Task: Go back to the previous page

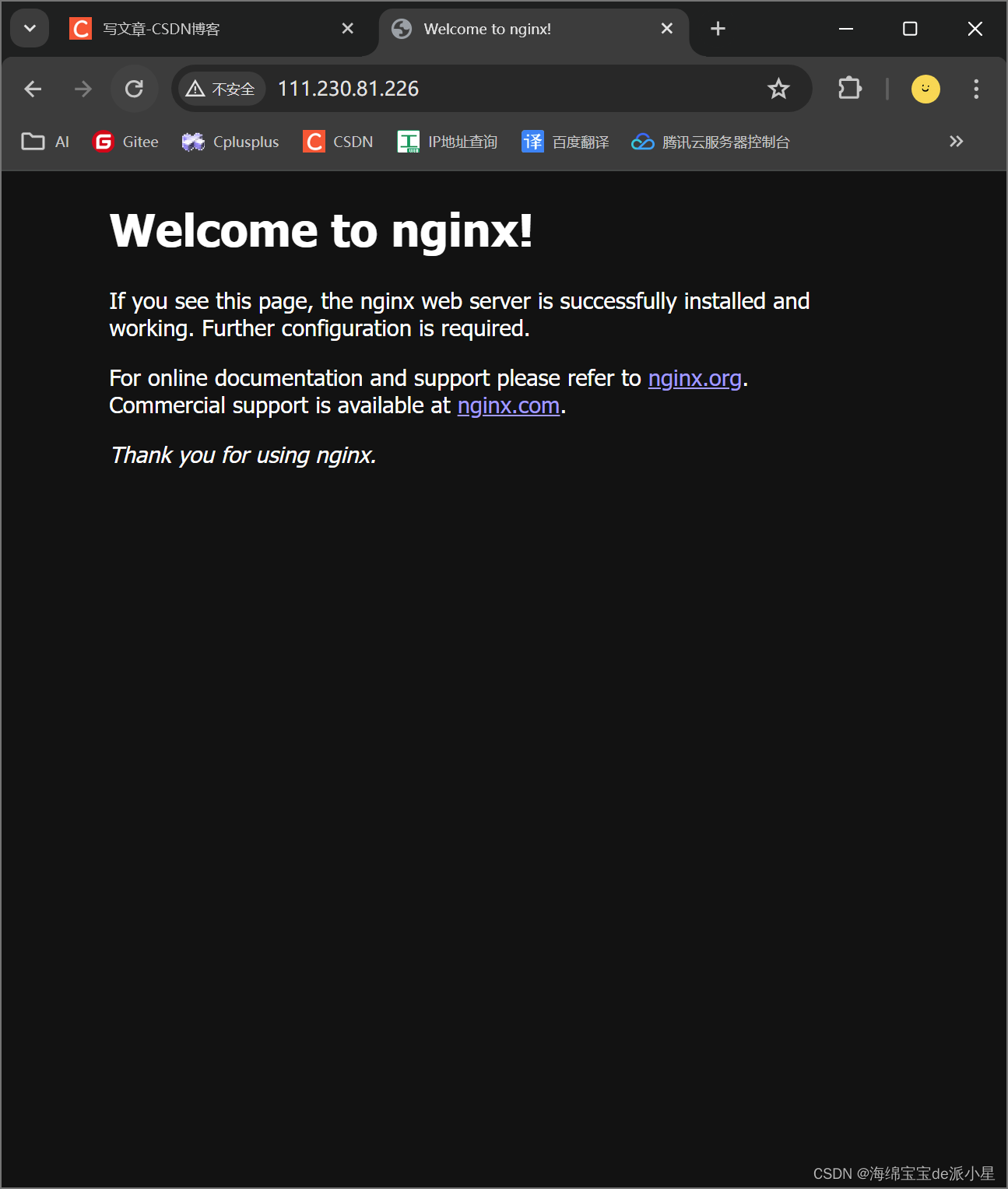Action: pos(33,89)
